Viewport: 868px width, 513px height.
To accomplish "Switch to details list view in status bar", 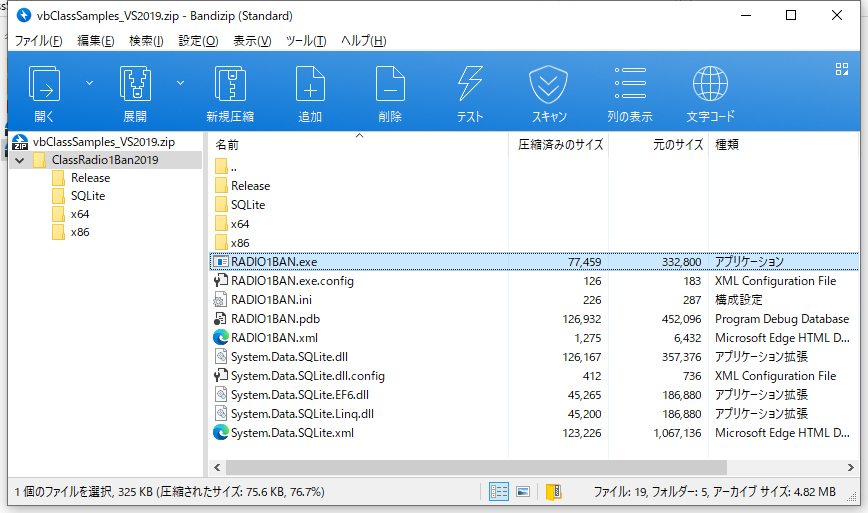I will [x=499, y=491].
